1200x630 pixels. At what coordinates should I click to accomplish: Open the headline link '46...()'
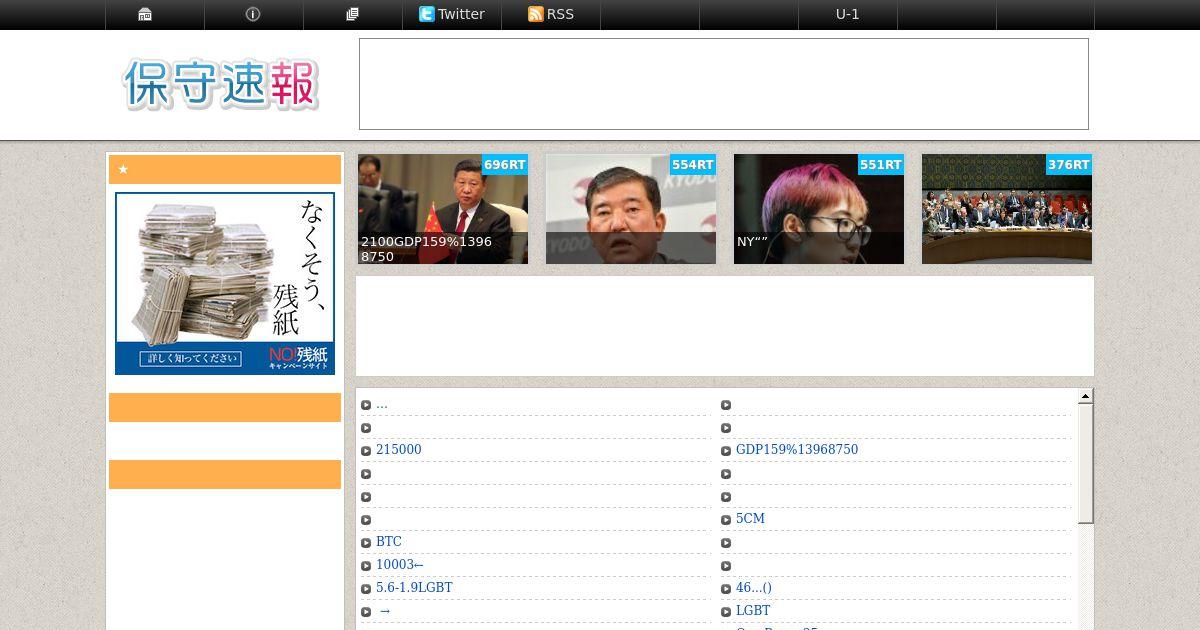point(754,588)
